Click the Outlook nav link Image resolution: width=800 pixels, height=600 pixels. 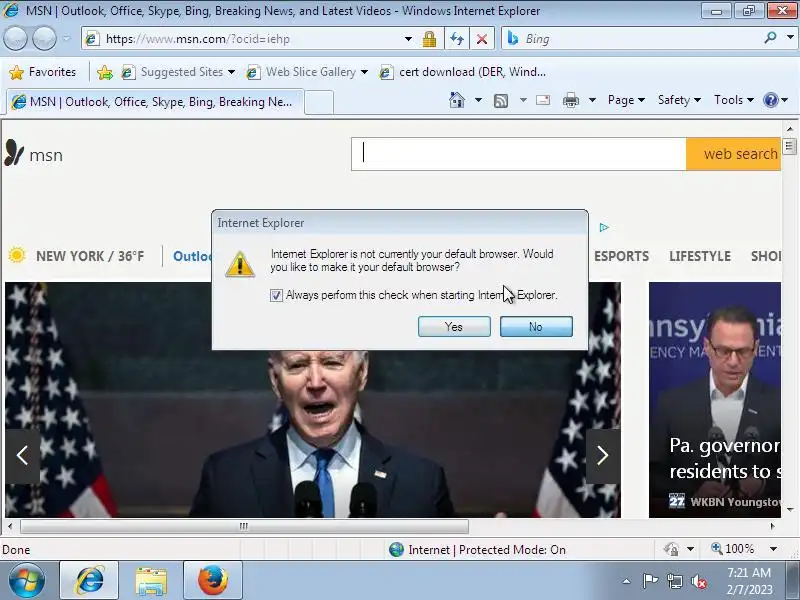click(192, 256)
